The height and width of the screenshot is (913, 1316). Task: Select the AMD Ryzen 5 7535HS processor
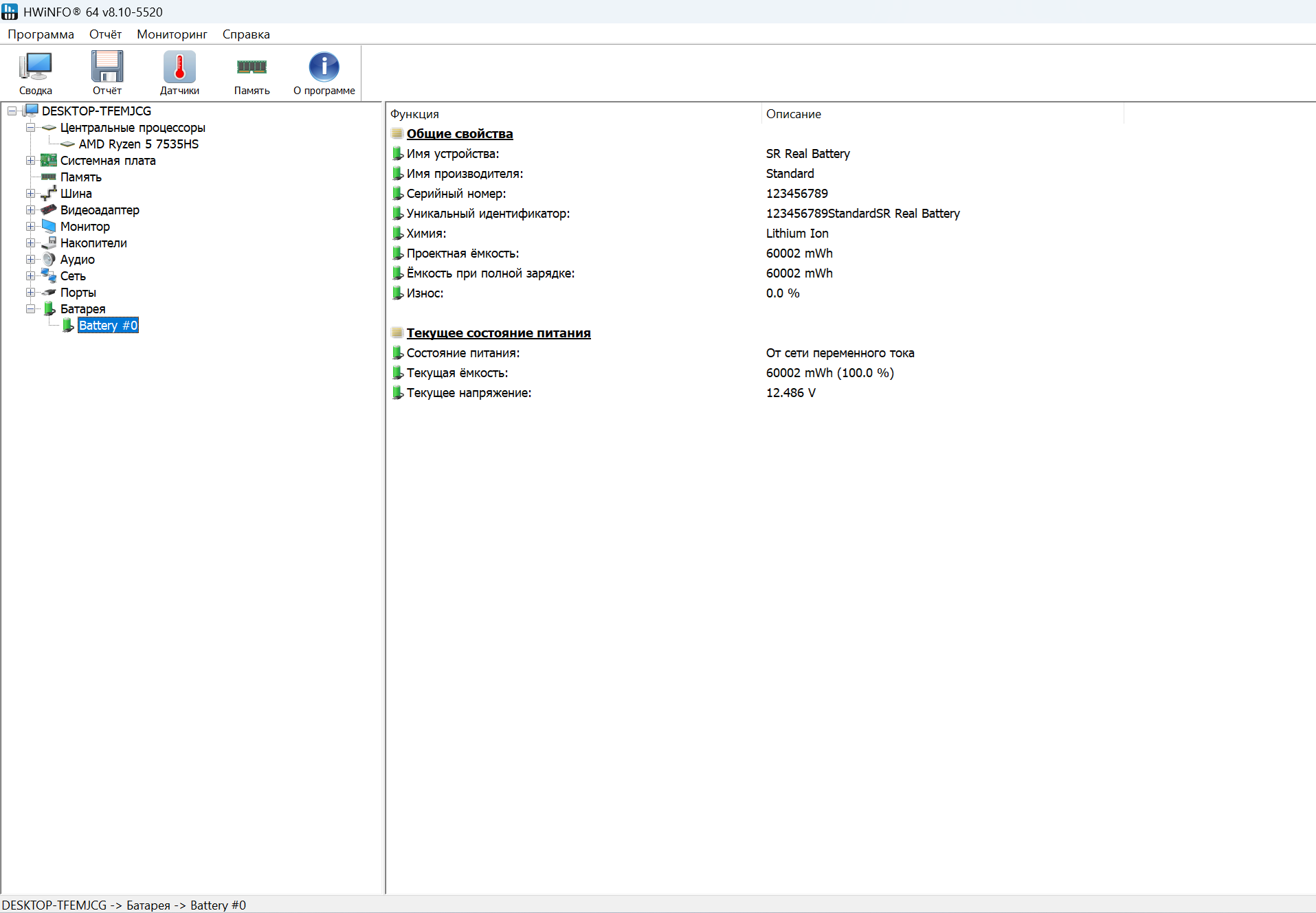(138, 144)
